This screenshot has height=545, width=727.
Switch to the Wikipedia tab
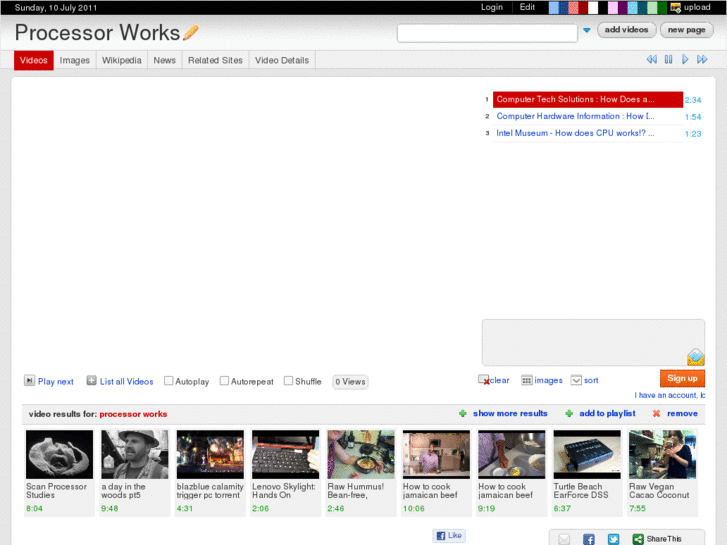[x=121, y=60]
